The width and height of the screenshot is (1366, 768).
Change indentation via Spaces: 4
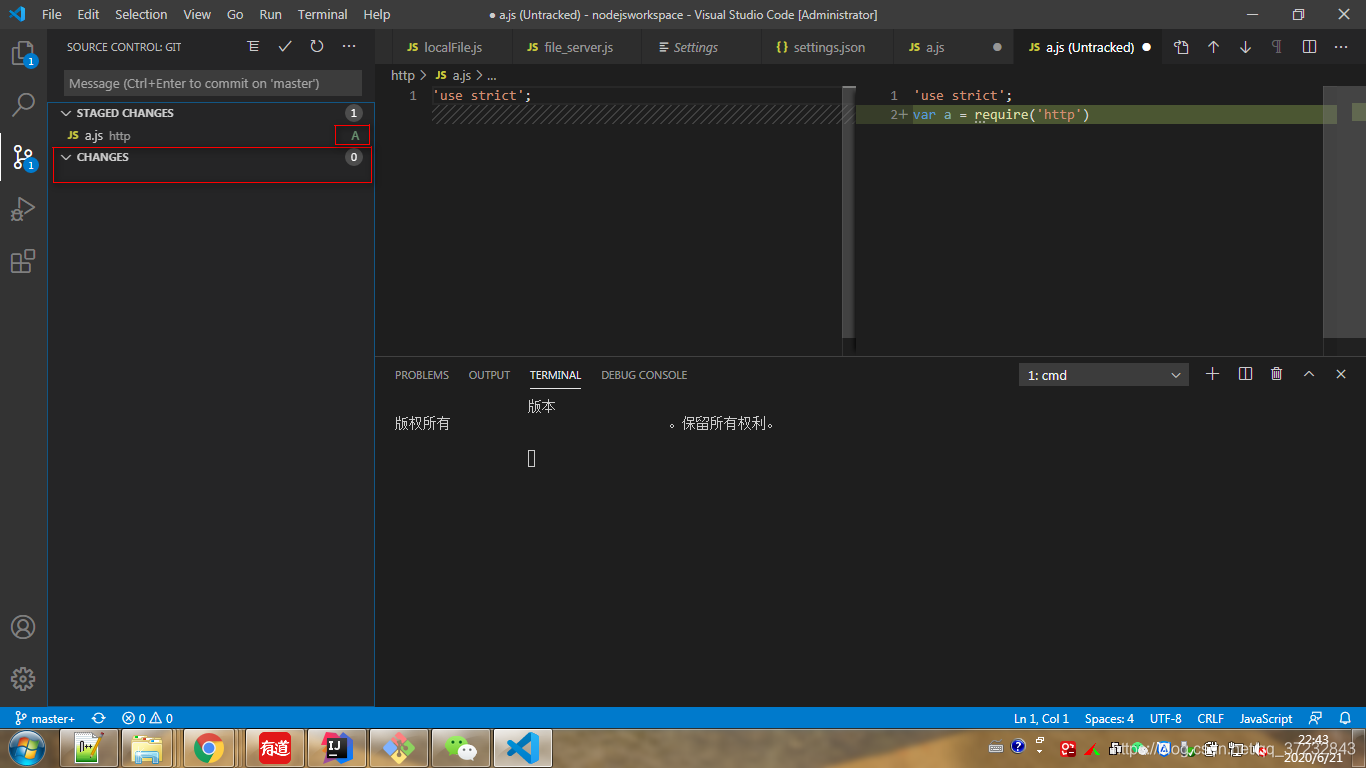coord(1109,718)
